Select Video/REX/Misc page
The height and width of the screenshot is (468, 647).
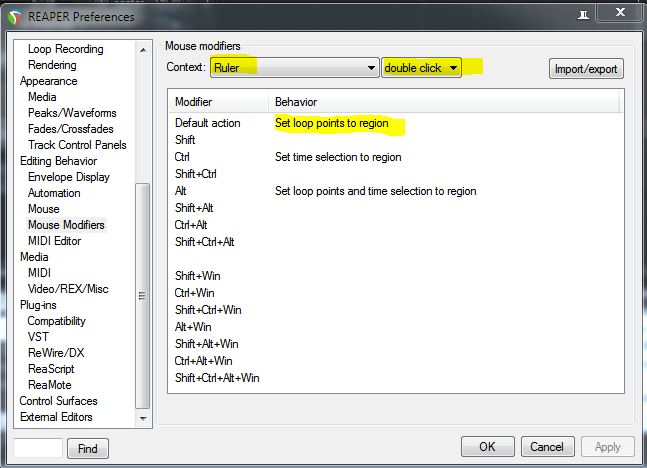point(68,289)
